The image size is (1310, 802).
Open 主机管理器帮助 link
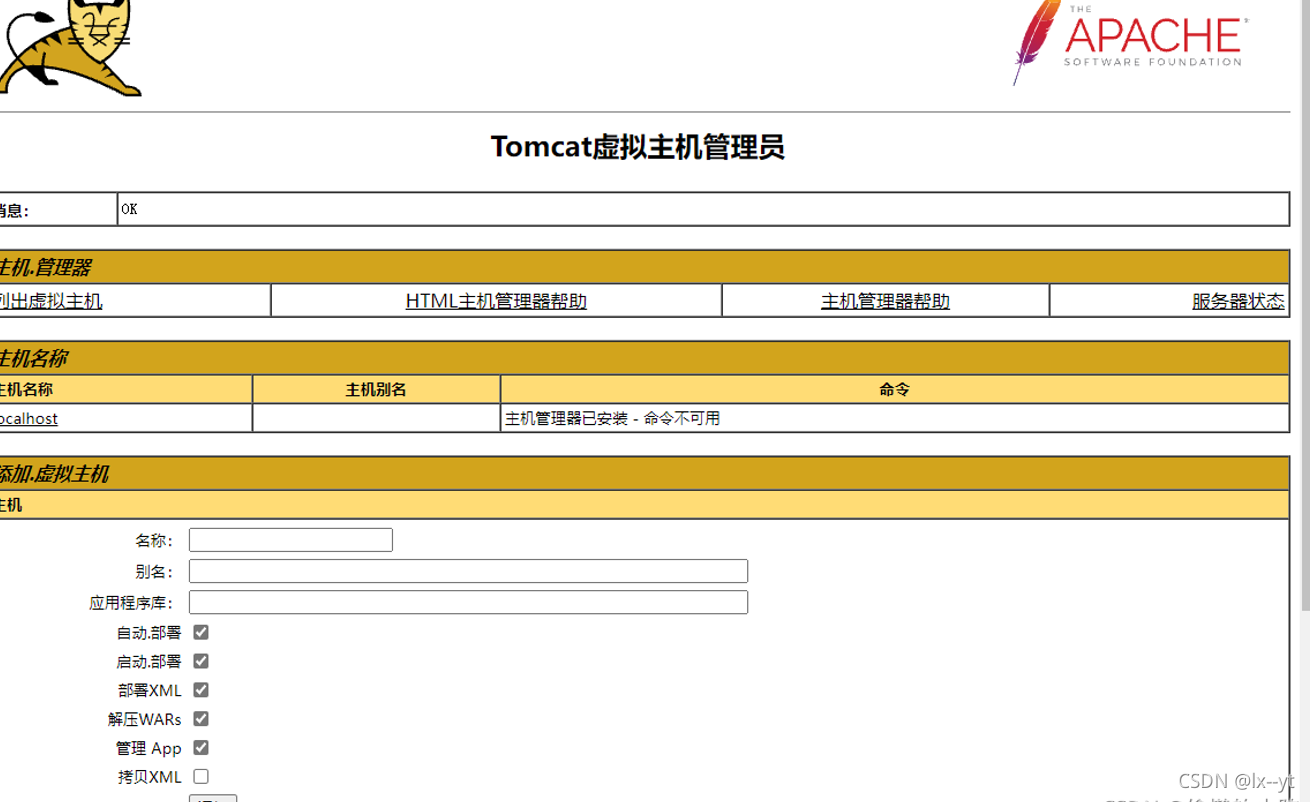pyautogui.click(x=885, y=301)
